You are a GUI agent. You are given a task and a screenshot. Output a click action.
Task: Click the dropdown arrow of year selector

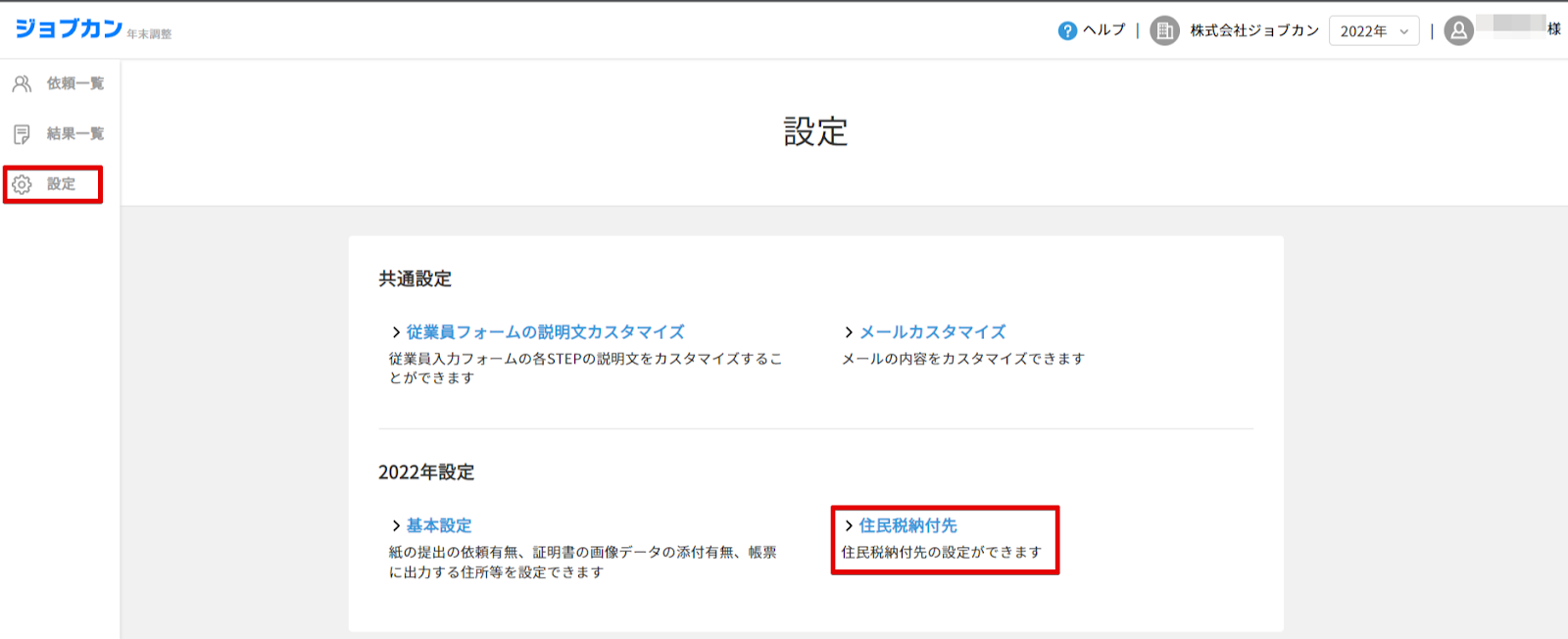coord(1403,32)
